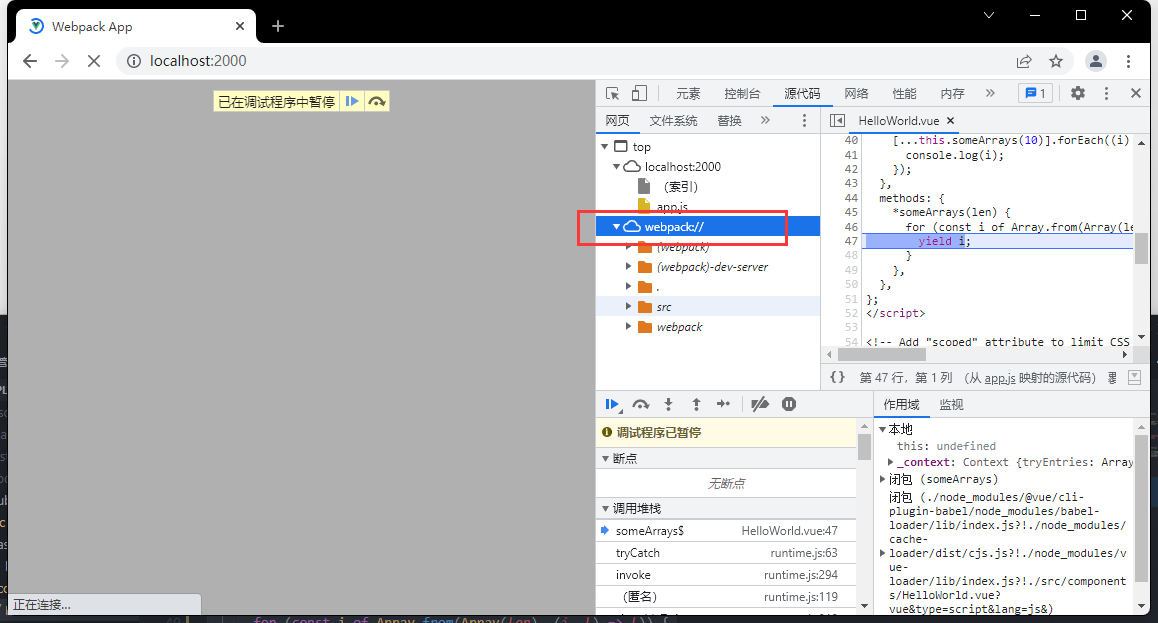
Task: Resume script execution in debugger toolbar
Action: (612, 404)
